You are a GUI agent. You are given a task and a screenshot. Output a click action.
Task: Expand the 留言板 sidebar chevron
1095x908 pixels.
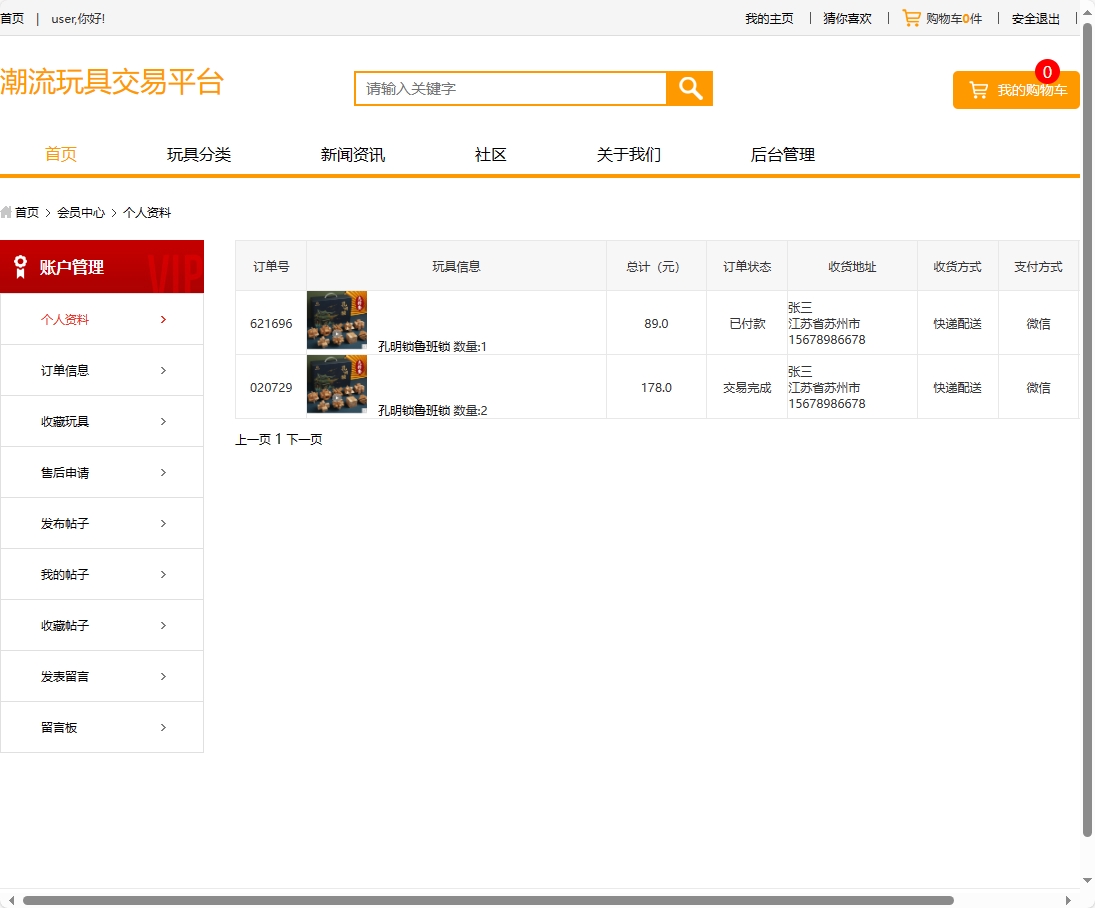click(163, 727)
